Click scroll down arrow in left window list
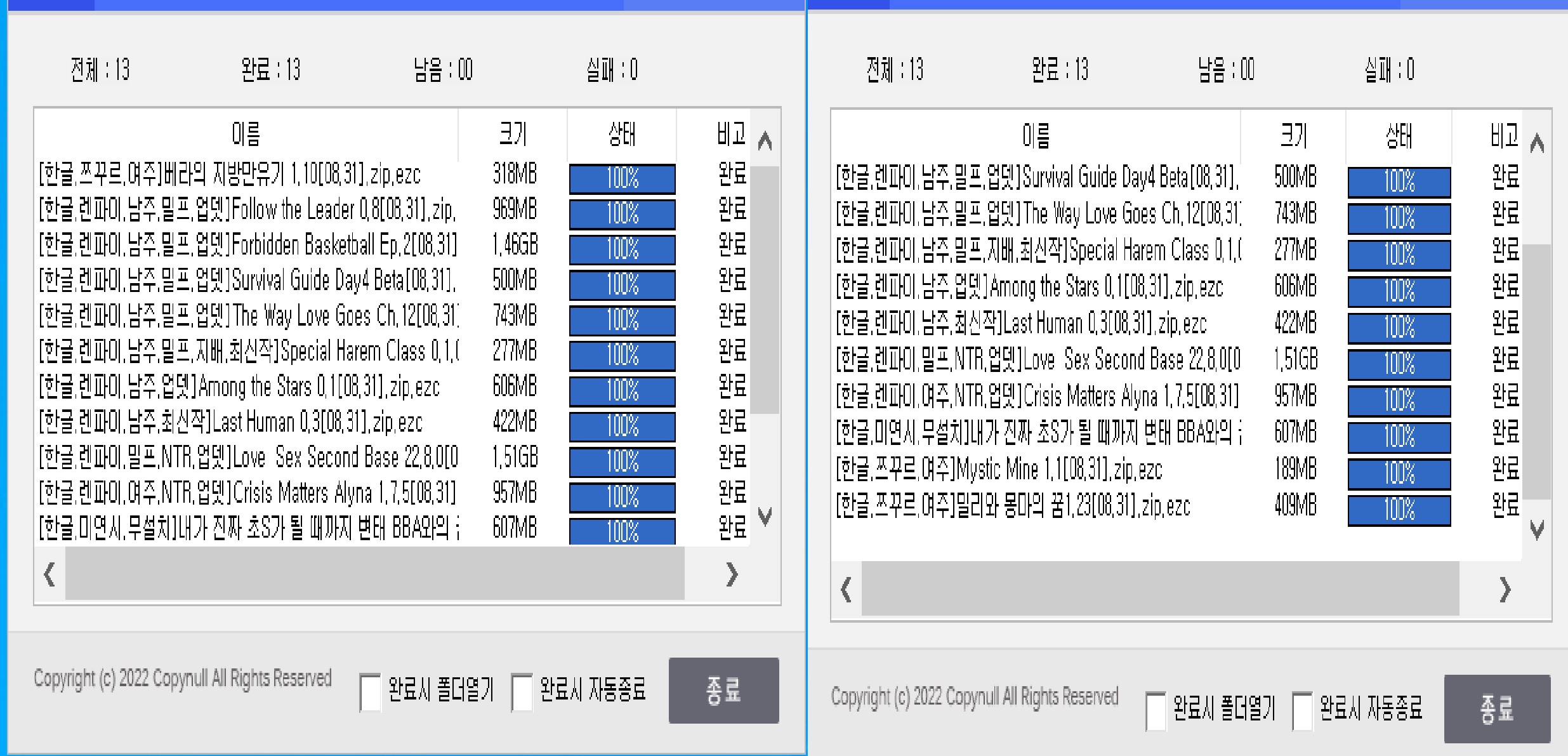This screenshot has width=1568, height=756. pyautogui.click(x=765, y=516)
